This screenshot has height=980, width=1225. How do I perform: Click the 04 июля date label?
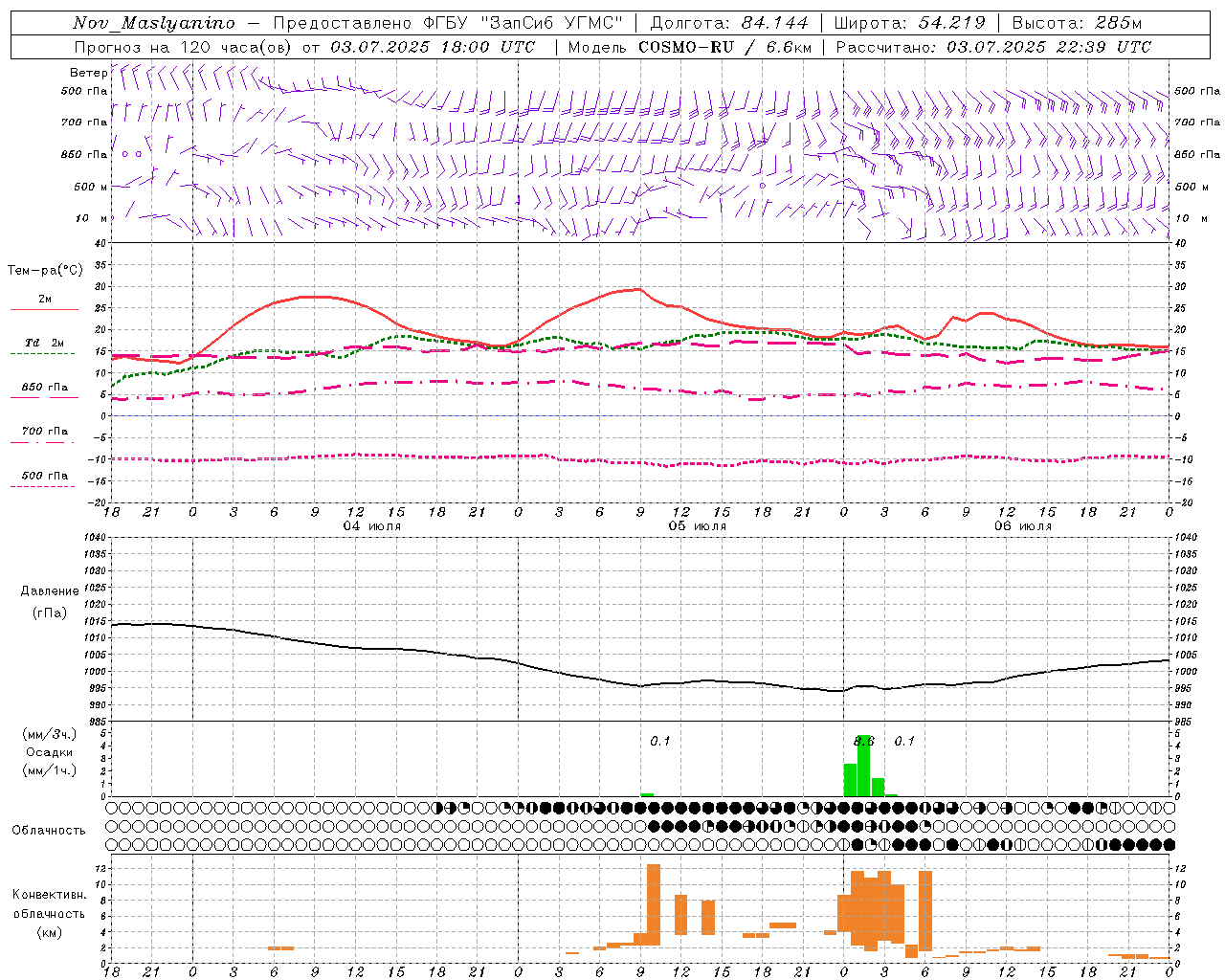click(x=372, y=526)
